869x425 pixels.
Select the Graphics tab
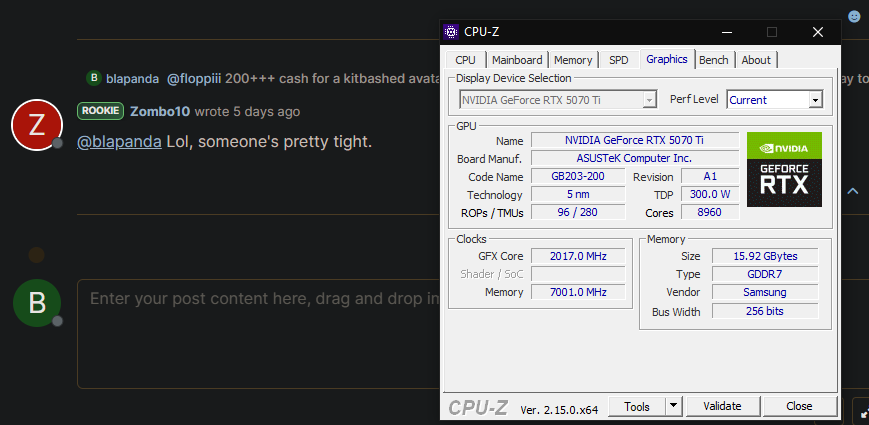point(667,59)
